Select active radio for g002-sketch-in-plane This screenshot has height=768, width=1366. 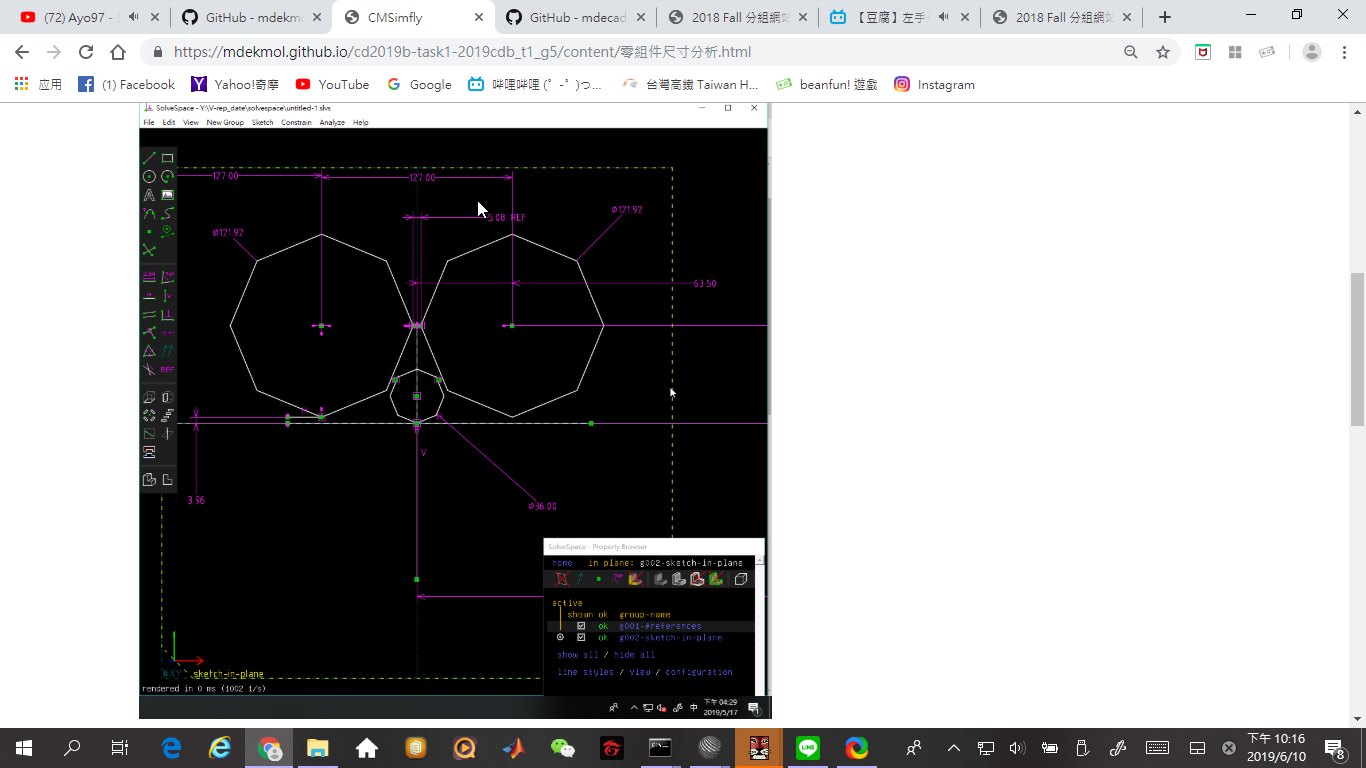coord(560,637)
